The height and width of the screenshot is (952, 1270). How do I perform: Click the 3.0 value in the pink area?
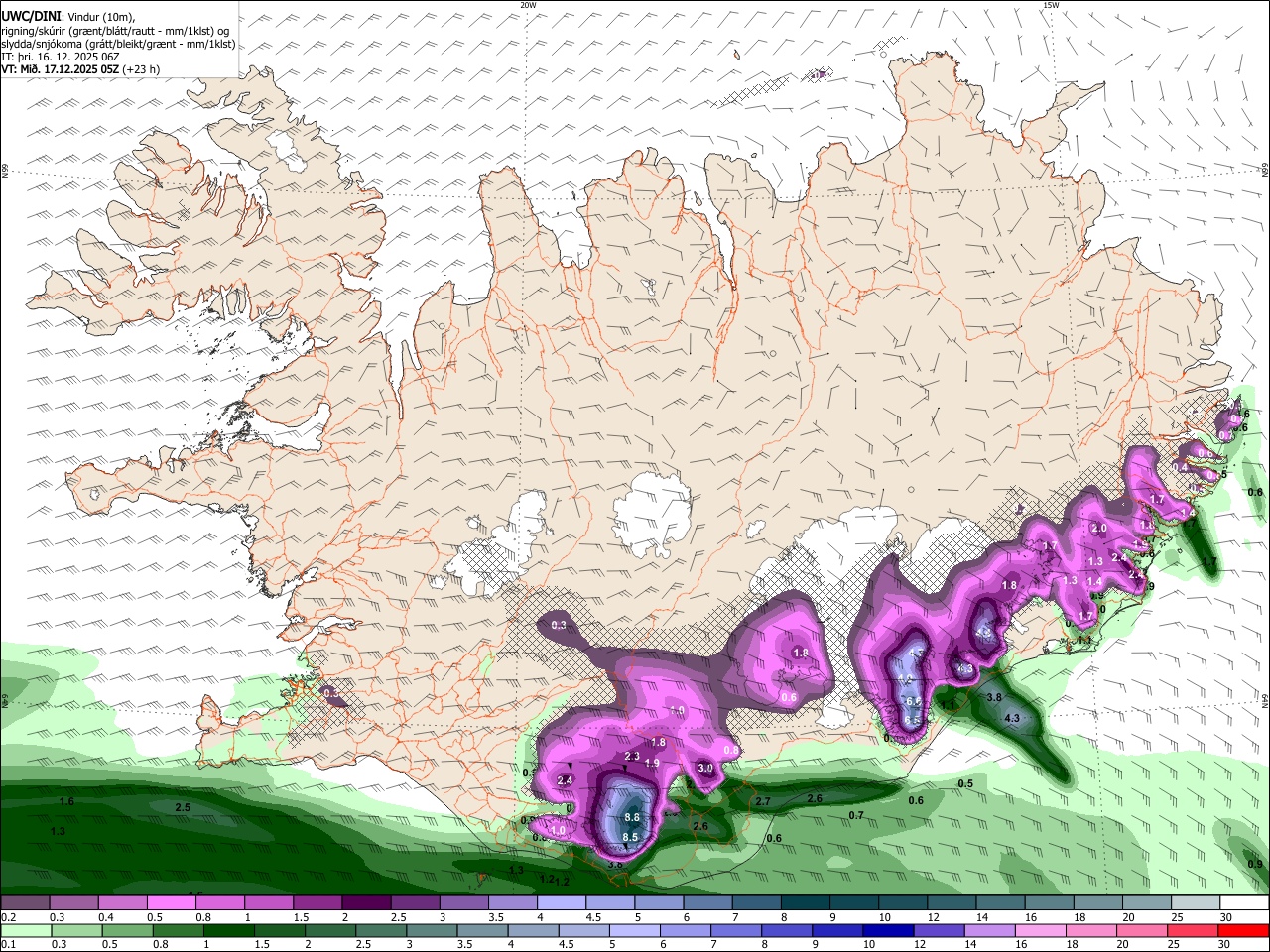coord(705,768)
